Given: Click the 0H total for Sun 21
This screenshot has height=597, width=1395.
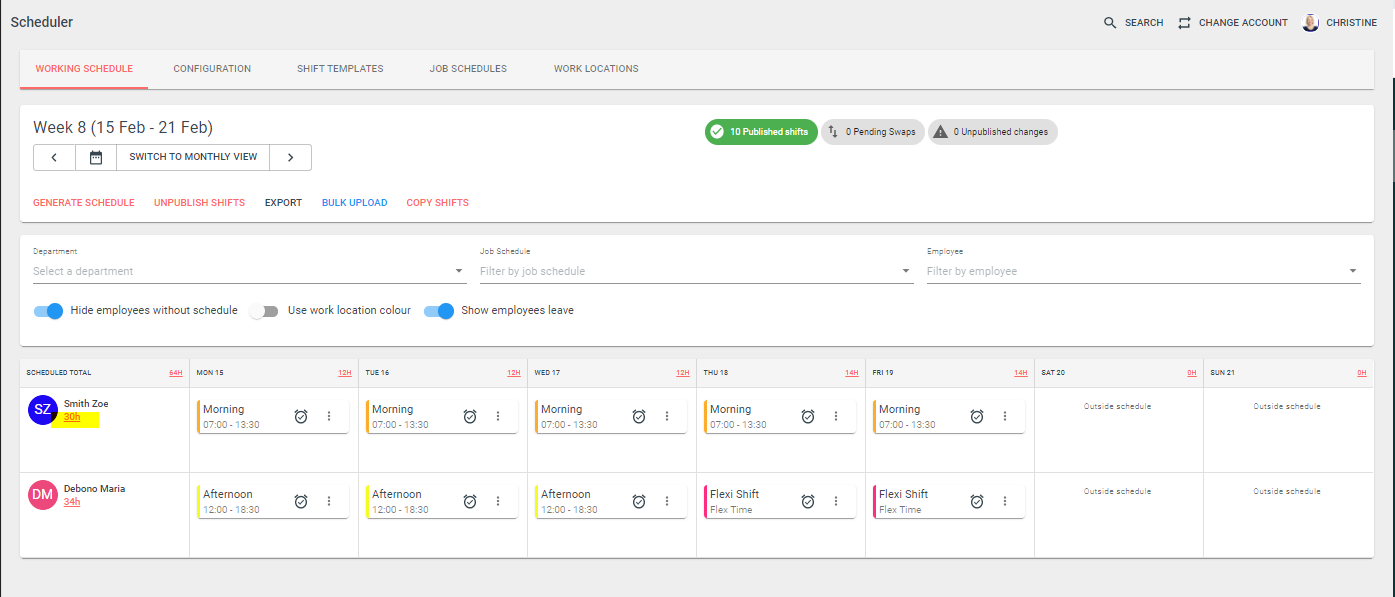Looking at the screenshot, I should pos(1361,373).
